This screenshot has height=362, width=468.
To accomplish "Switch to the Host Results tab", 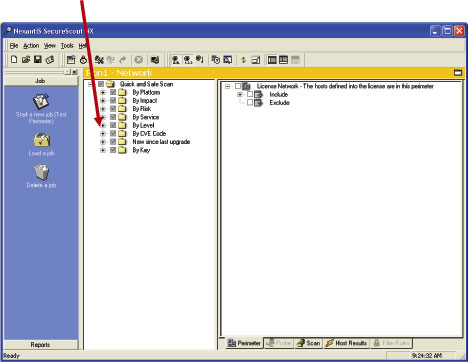I will point(347,343).
